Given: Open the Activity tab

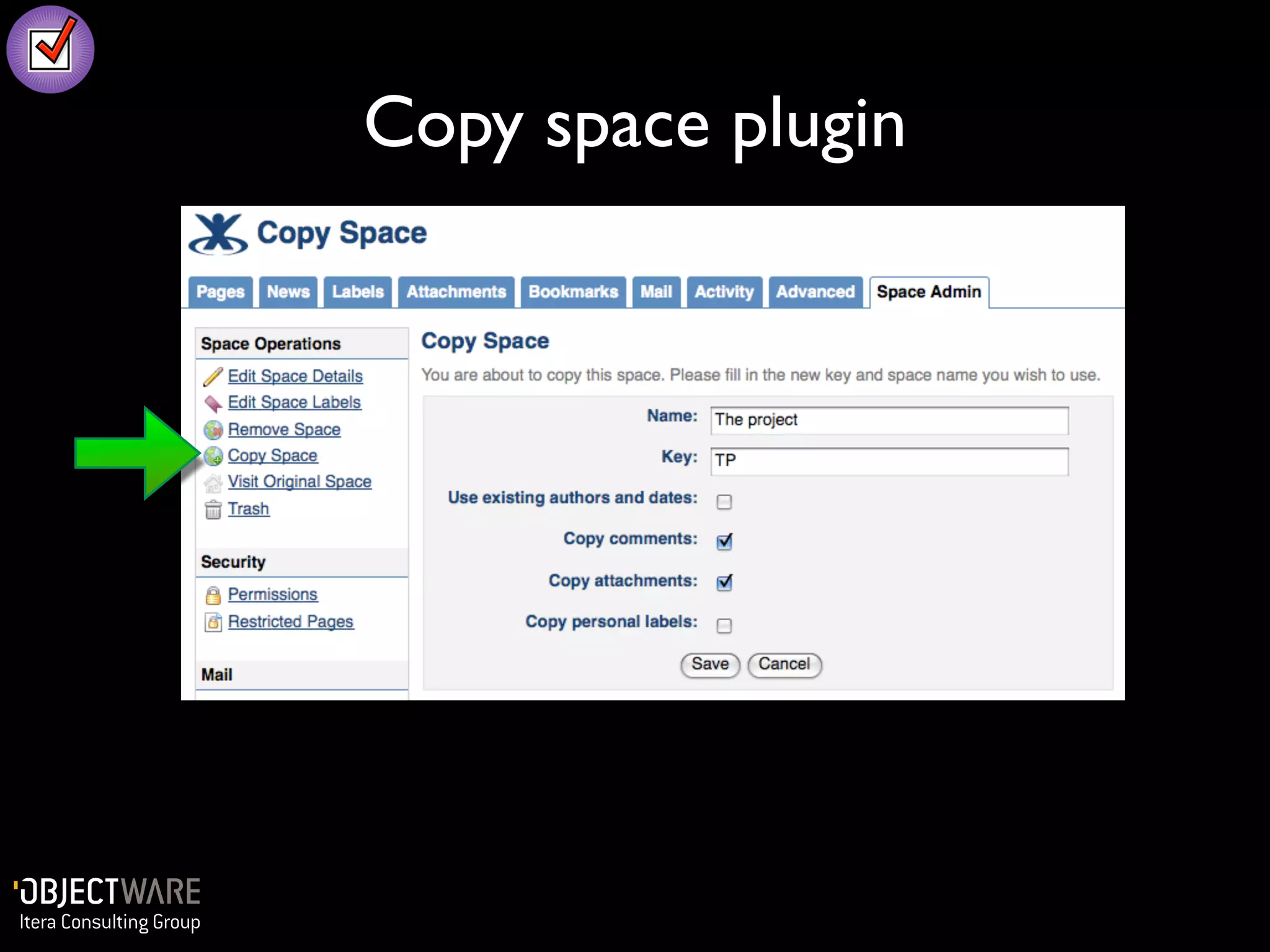Looking at the screenshot, I should pos(724,292).
